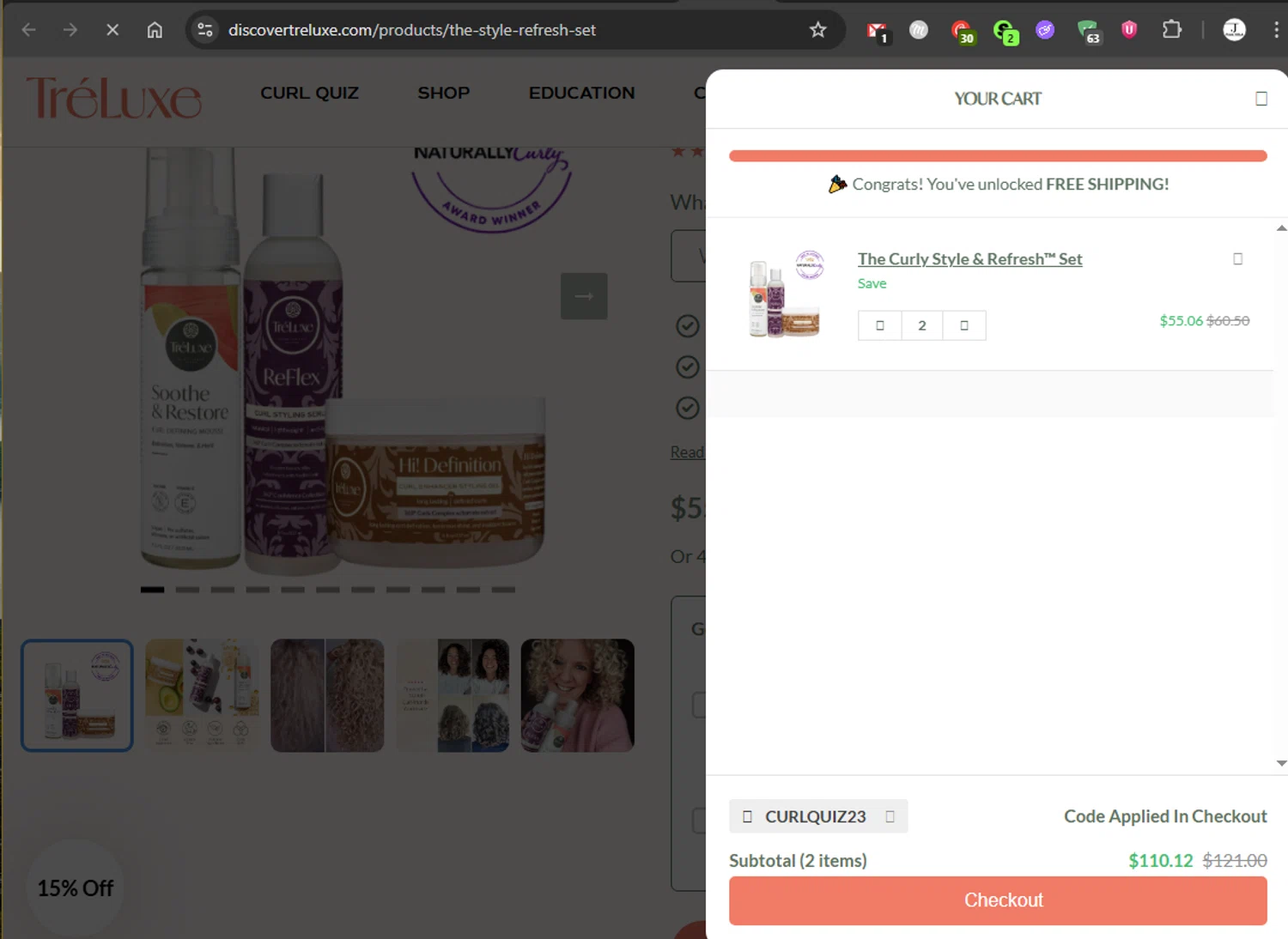
Task: Open green extension icon with badge 2
Action: tap(1005, 32)
